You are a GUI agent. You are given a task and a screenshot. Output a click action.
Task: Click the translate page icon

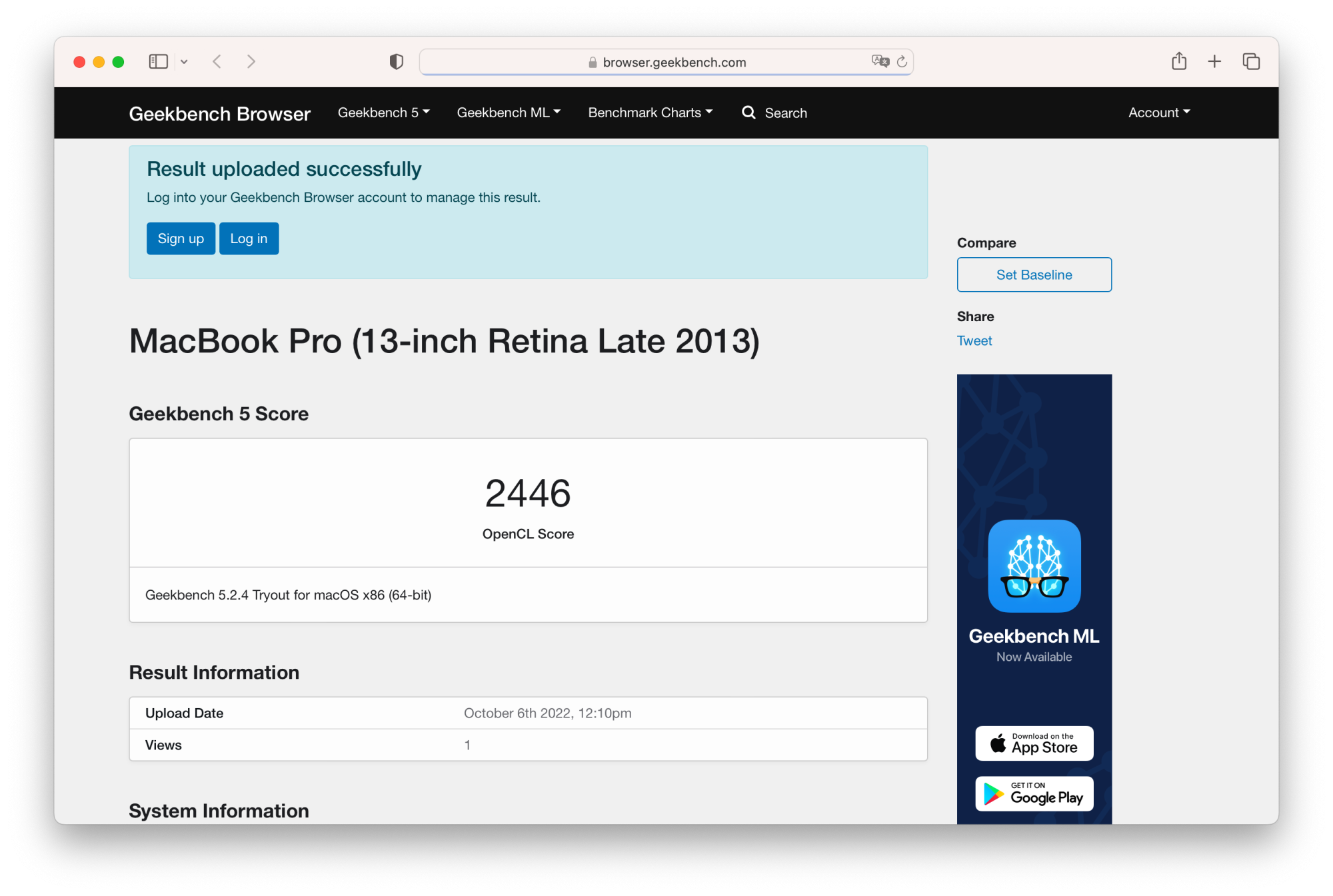pos(880,61)
